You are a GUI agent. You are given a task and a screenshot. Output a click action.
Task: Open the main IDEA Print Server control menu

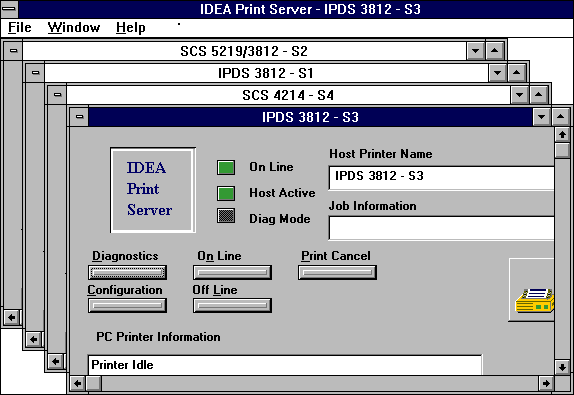[10, 9]
